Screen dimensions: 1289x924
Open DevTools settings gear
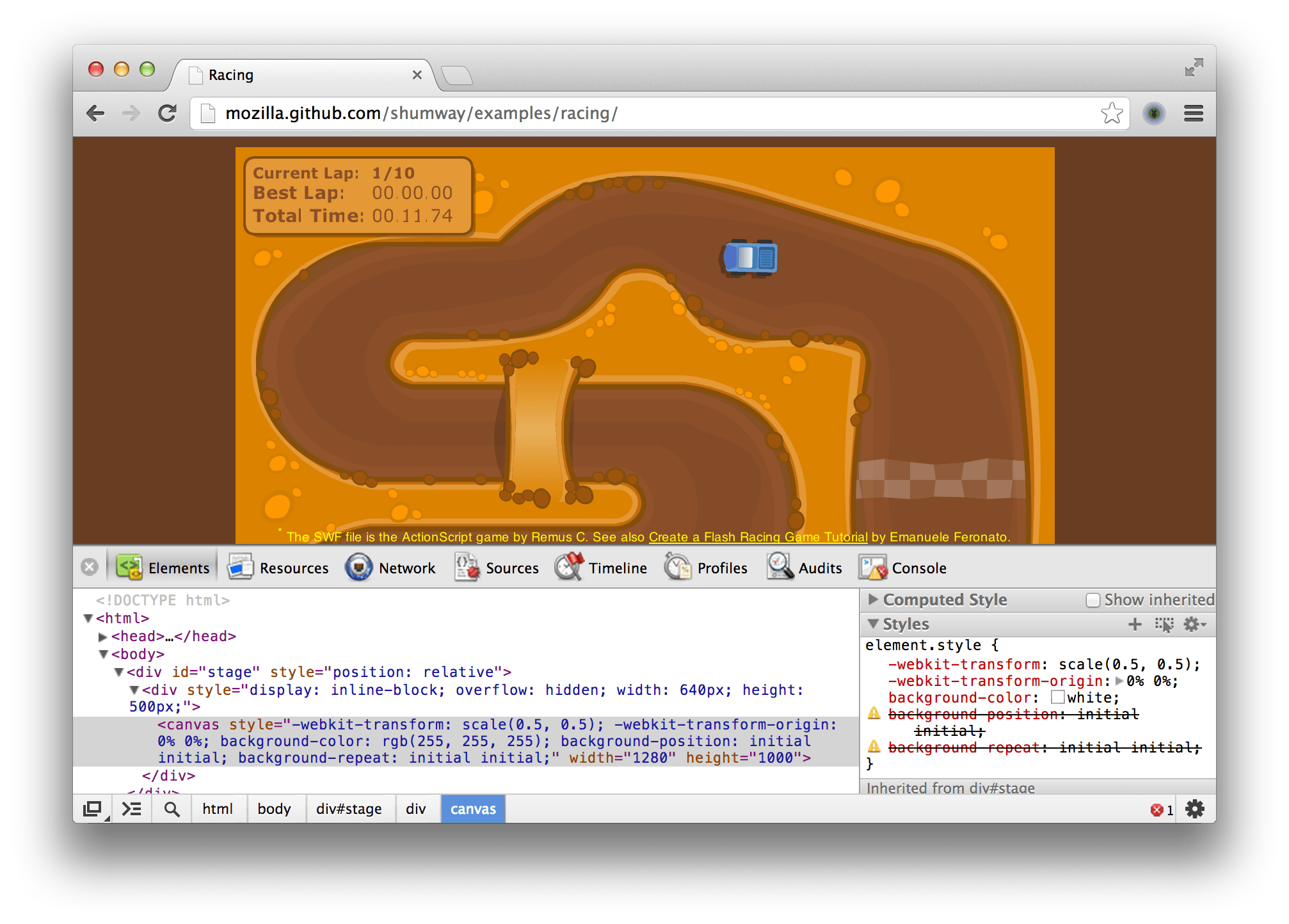pos(1194,809)
